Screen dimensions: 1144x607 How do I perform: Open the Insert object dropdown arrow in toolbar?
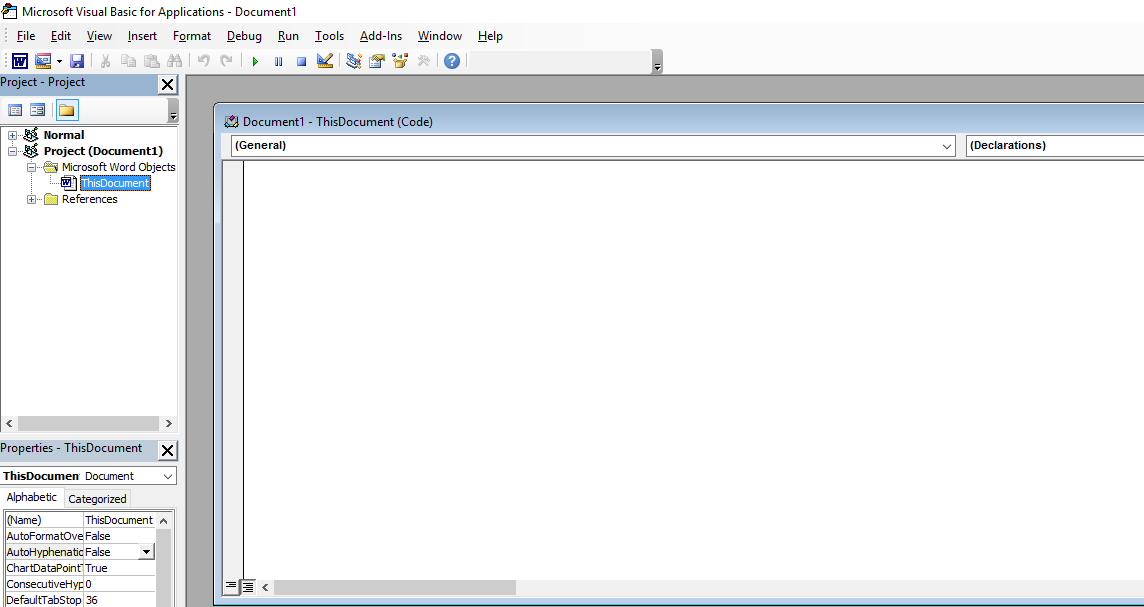tap(59, 61)
